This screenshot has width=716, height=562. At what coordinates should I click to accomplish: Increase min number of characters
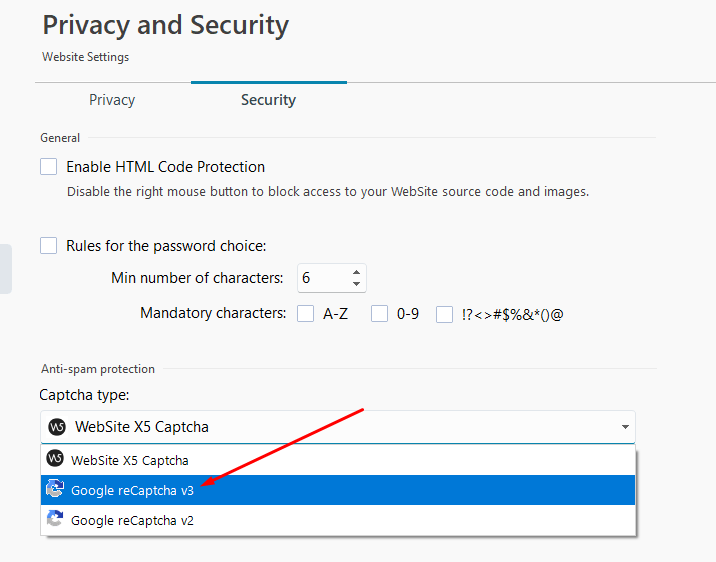(357, 272)
